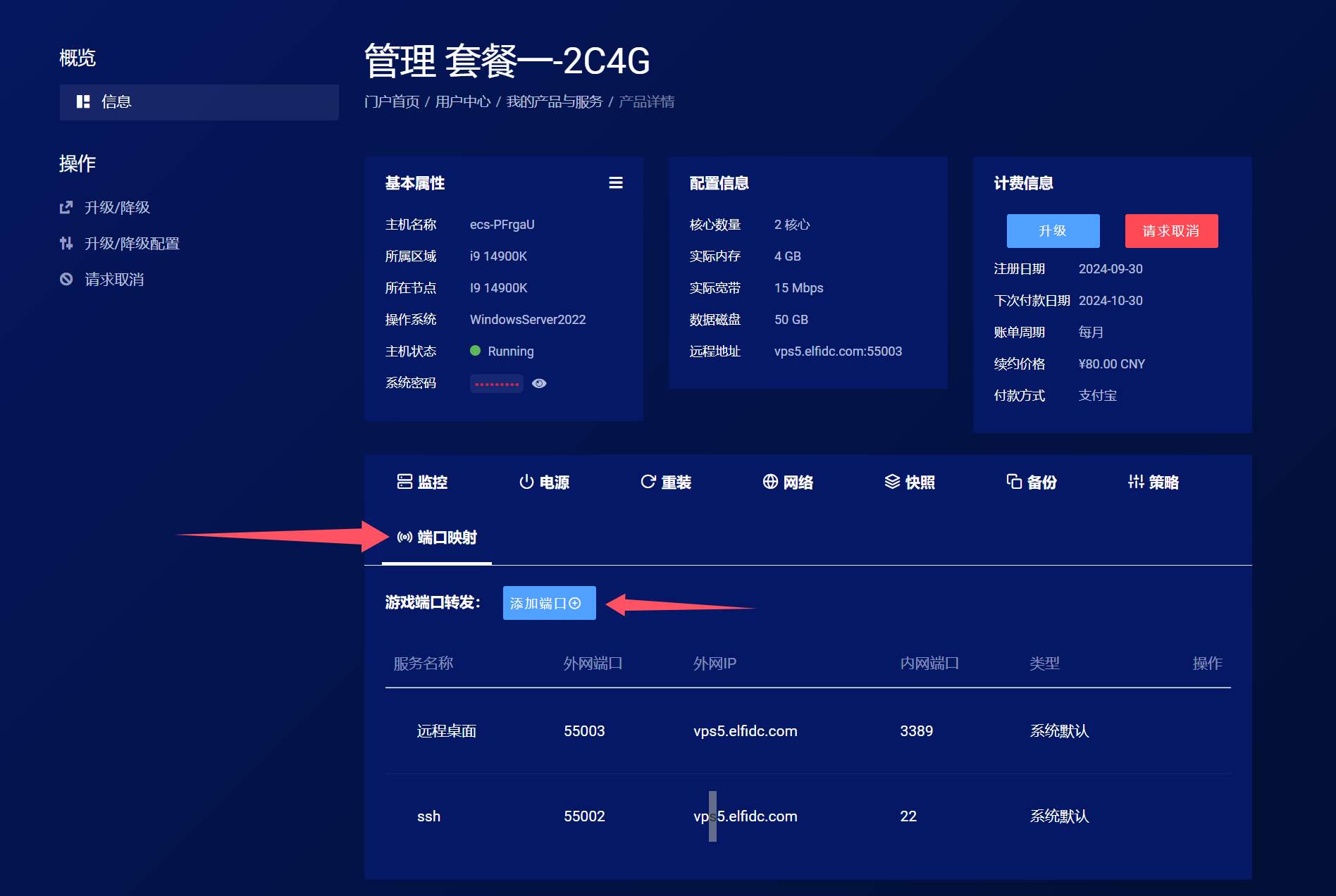Go to 我的产品与服务 breadcrumb

[555, 101]
